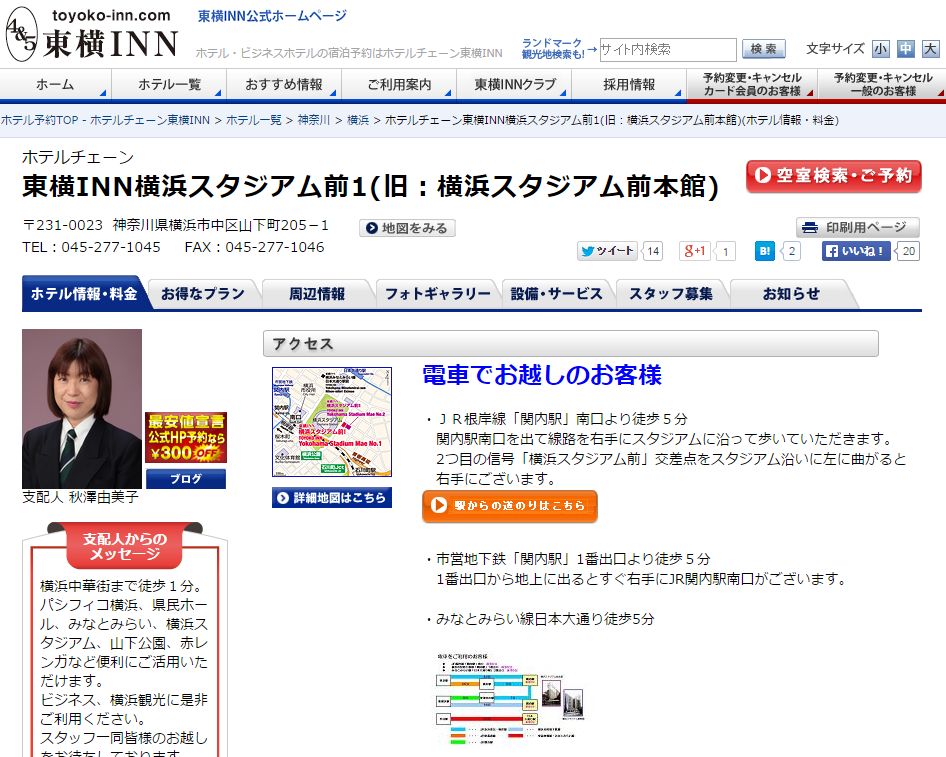
Task: Click breadcrumb link ホテル予約TOP - ホテルチェーン東横INN
Action: pos(105,120)
